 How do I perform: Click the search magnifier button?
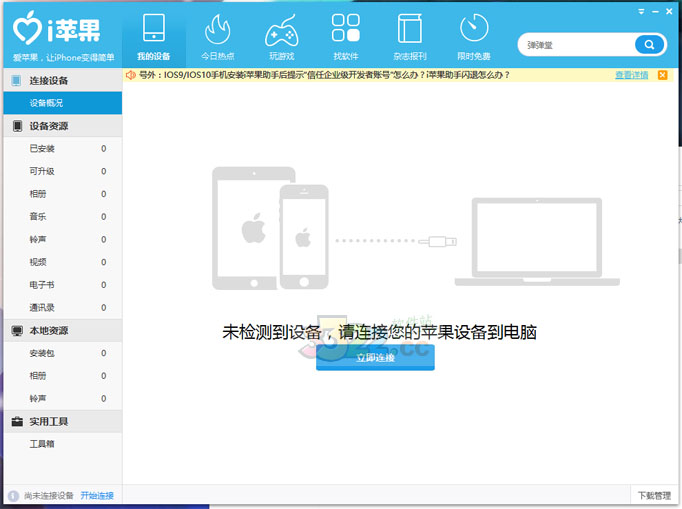click(x=649, y=44)
